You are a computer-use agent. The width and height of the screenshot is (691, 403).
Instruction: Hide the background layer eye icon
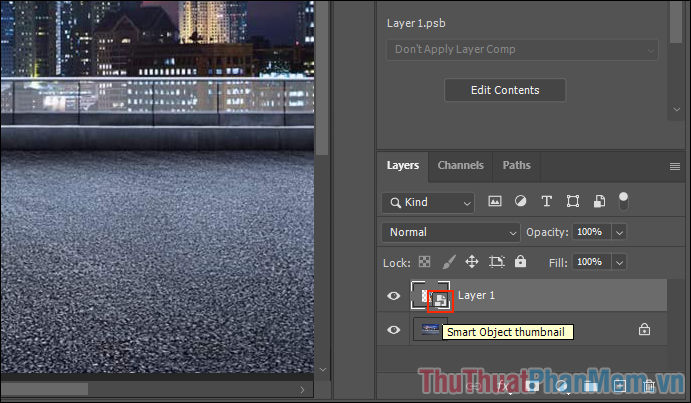tap(394, 330)
